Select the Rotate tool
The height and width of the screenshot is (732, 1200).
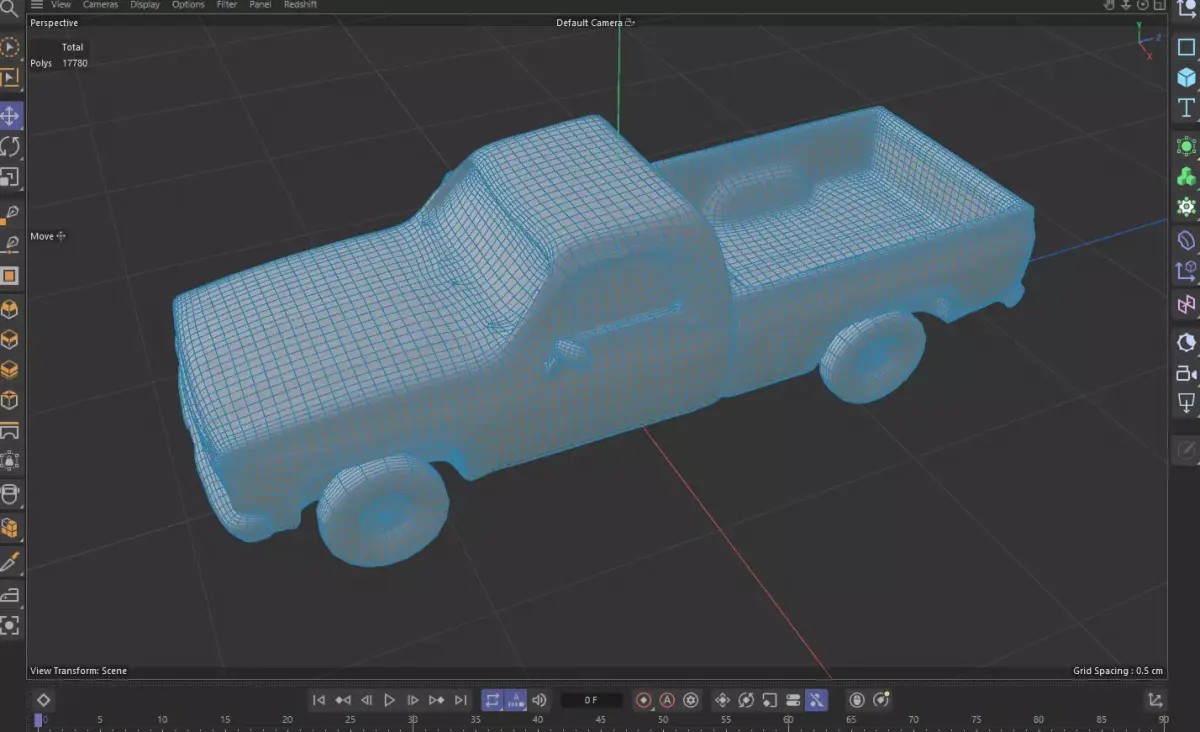(10, 147)
